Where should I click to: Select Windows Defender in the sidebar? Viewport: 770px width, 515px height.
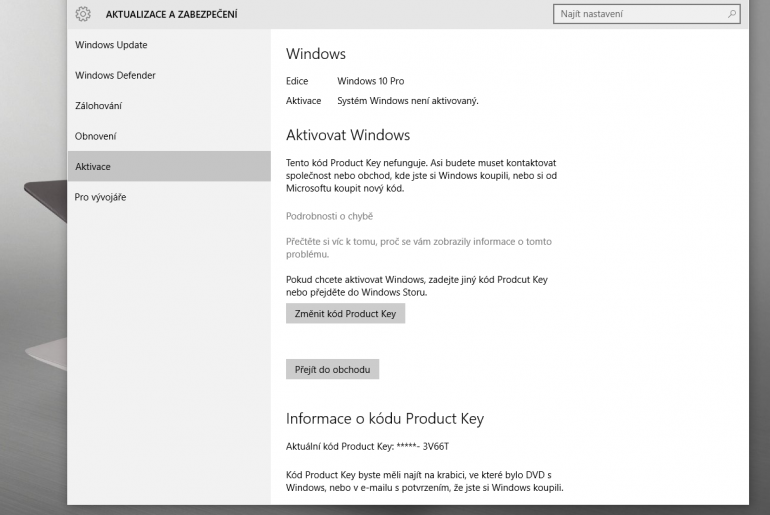[x=115, y=75]
